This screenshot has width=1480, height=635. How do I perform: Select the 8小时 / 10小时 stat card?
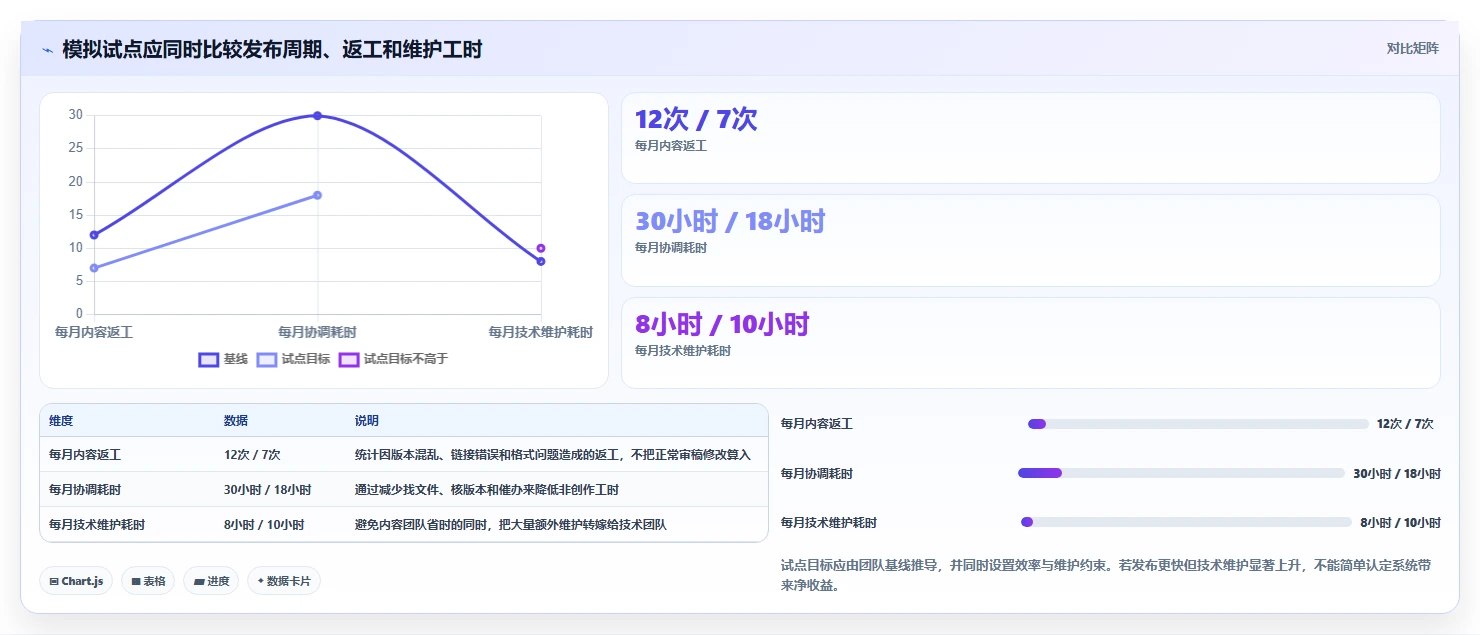click(1031, 343)
